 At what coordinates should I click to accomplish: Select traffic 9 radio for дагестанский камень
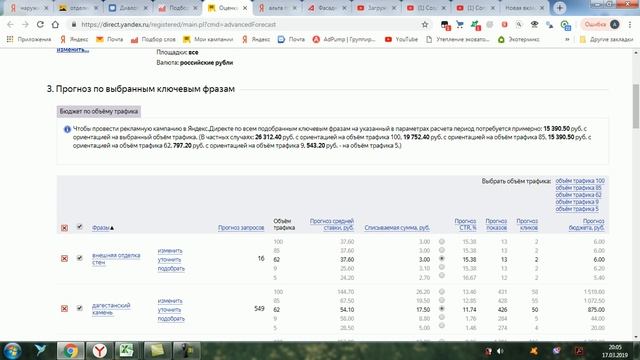click(442, 318)
